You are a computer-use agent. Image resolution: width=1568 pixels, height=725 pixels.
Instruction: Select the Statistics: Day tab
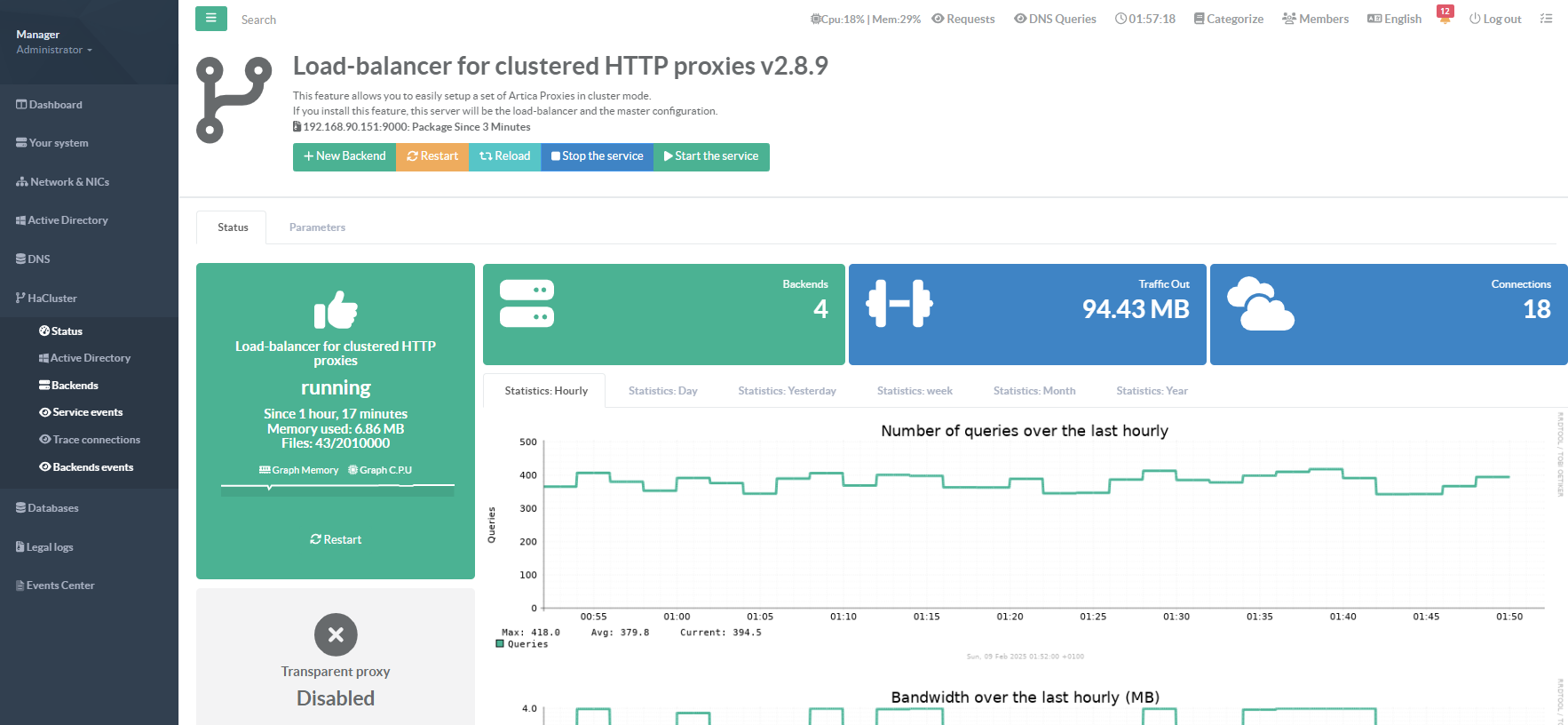click(662, 391)
